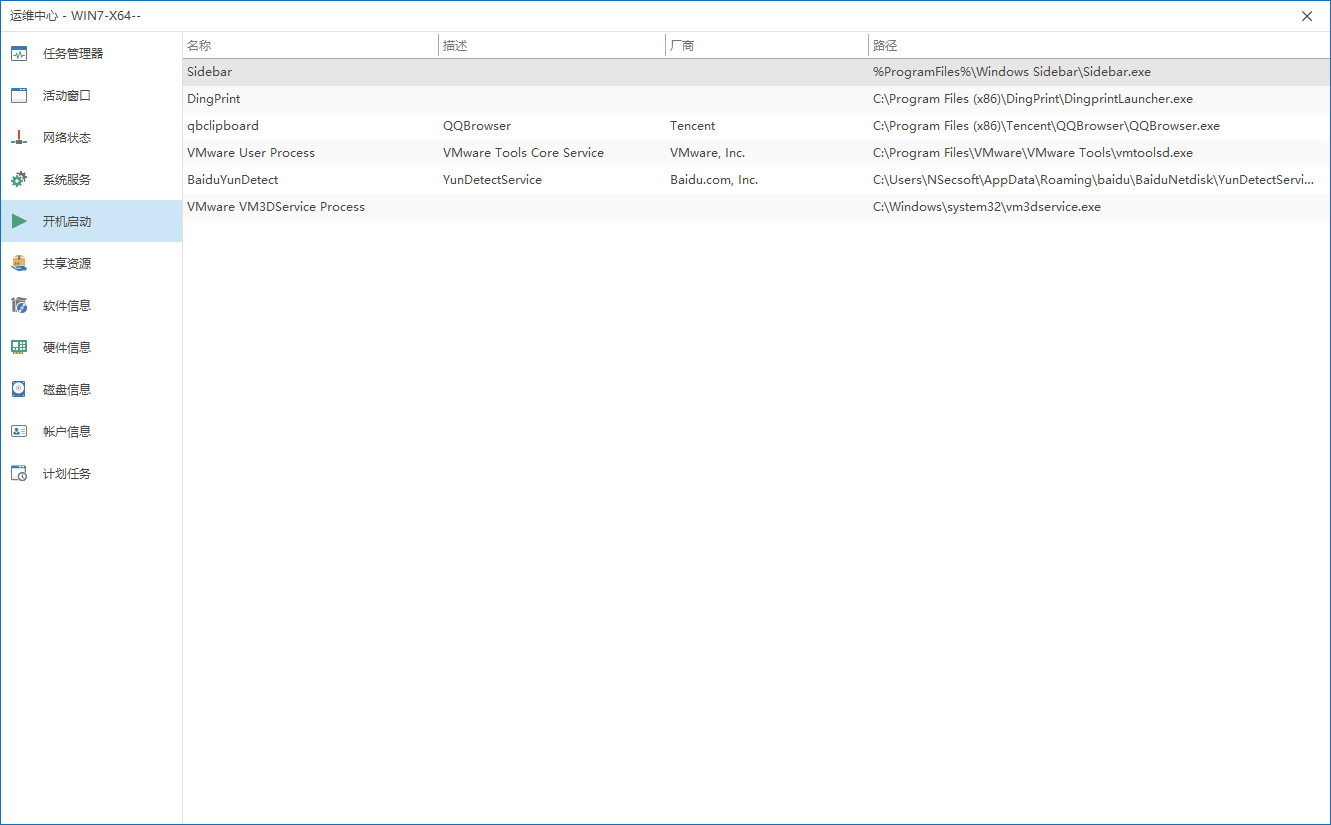The width and height of the screenshot is (1331, 825).
Task: Sort by the 描述 column header
Action: (x=552, y=46)
